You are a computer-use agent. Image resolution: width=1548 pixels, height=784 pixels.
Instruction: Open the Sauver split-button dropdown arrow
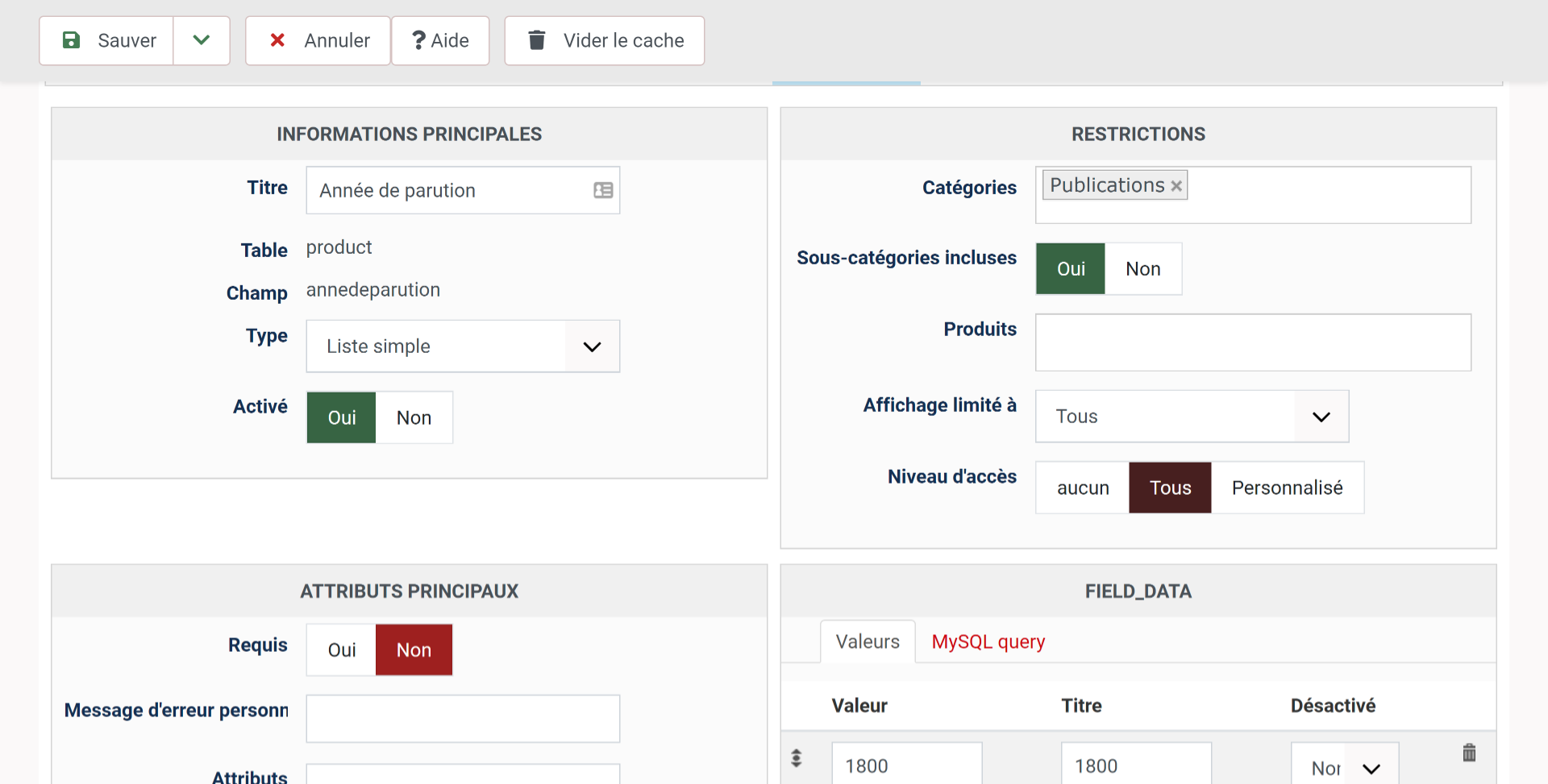tap(202, 40)
